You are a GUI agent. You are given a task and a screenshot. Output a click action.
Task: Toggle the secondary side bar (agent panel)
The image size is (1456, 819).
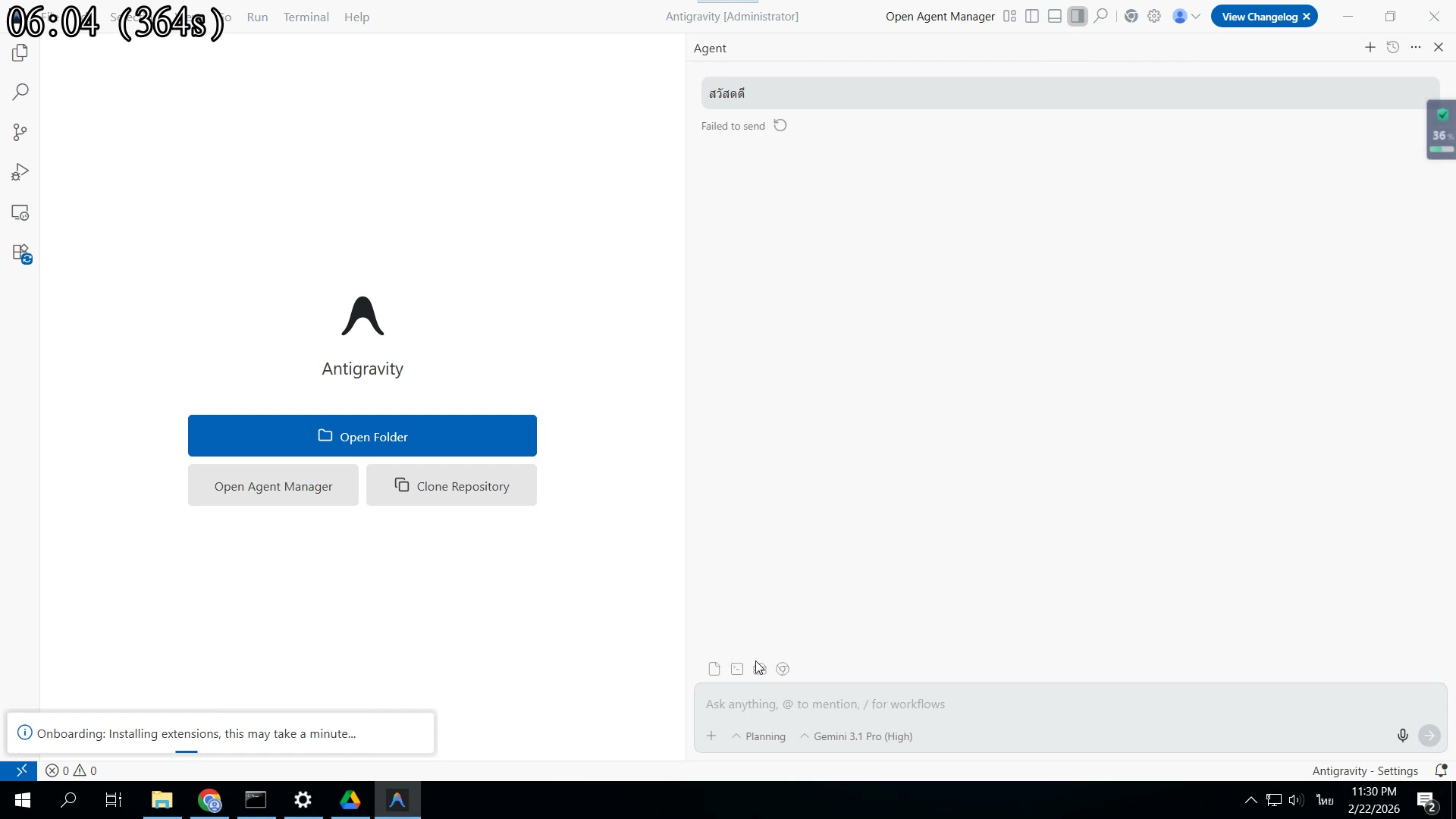coord(1077,17)
